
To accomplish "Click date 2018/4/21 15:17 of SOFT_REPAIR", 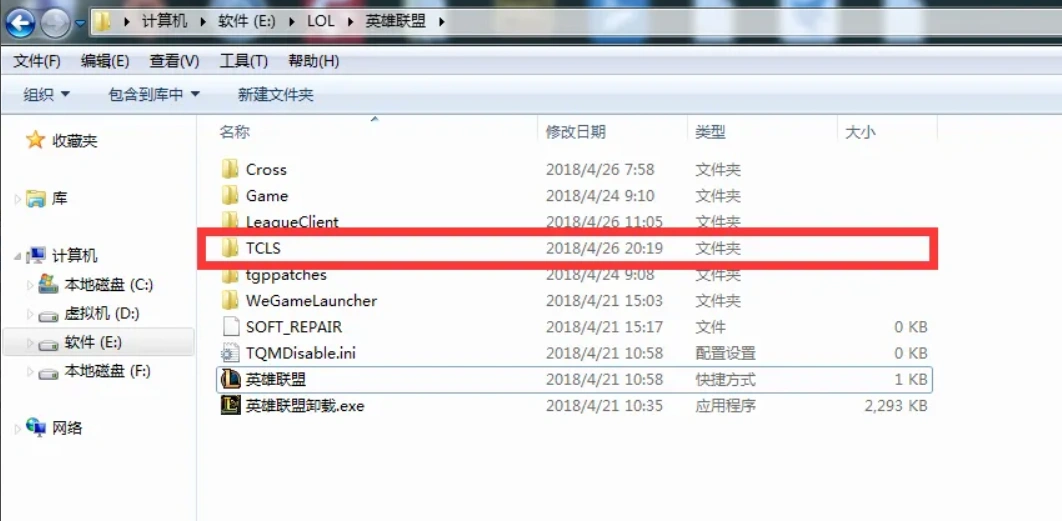I will point(604,327).
